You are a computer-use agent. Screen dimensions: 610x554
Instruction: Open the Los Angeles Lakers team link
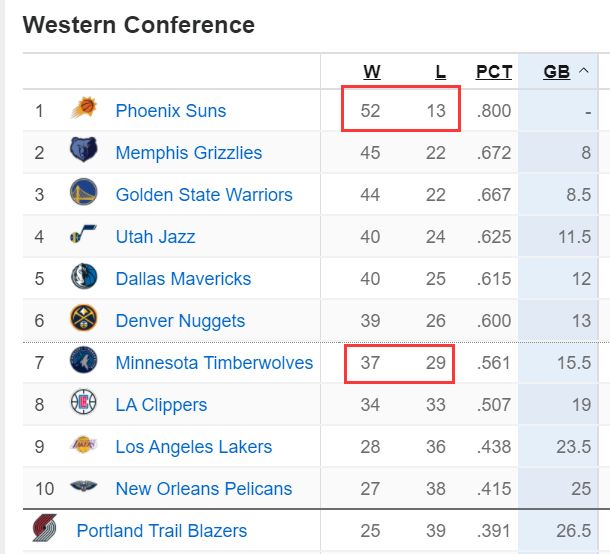(193, 447)
